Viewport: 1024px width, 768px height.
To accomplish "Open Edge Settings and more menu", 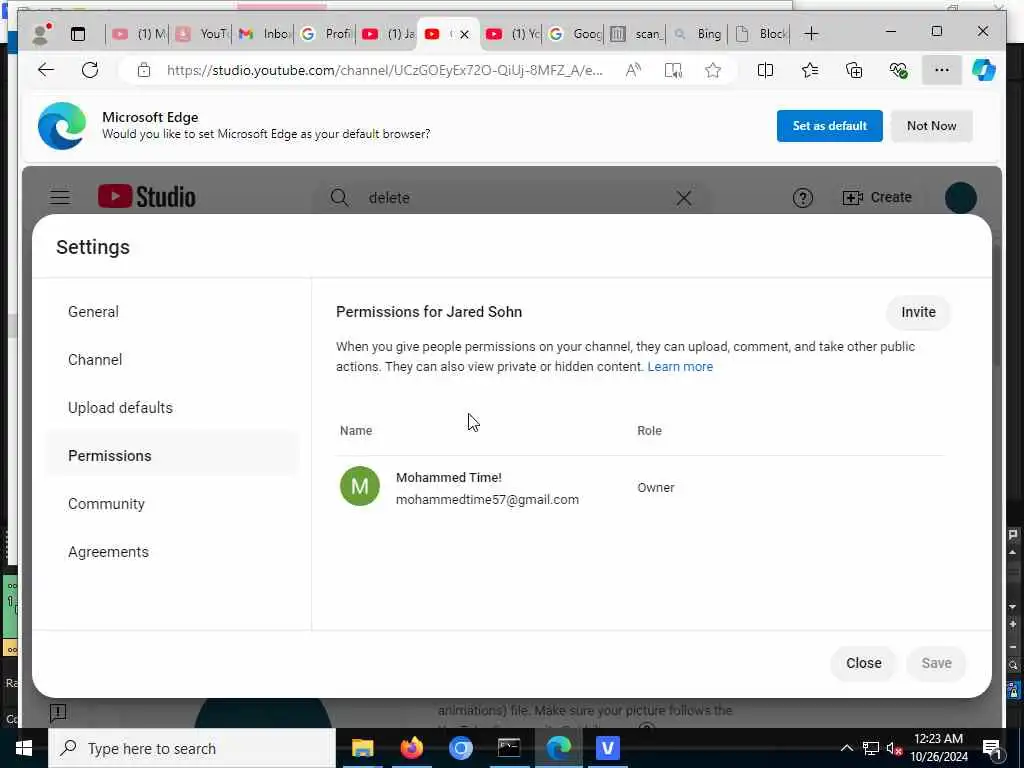I will pos(941,71).
